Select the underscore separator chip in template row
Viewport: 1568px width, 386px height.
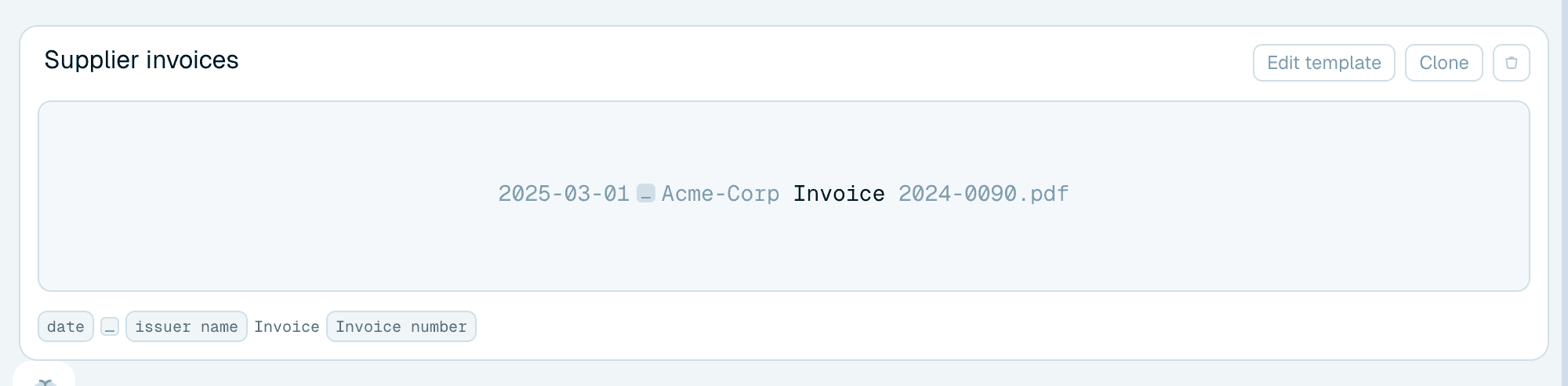pos(110,326)
